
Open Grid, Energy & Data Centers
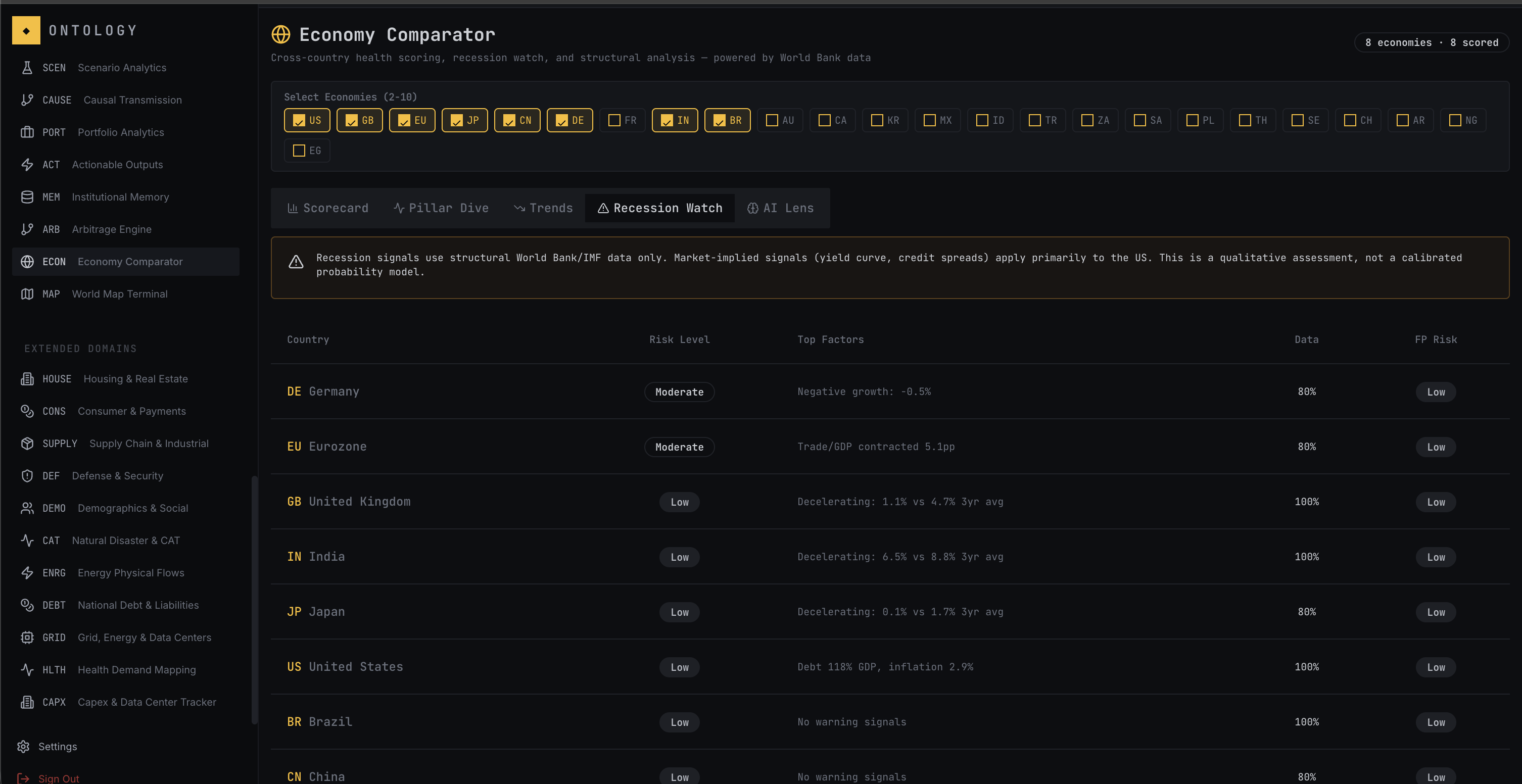[x=144, y=638]
